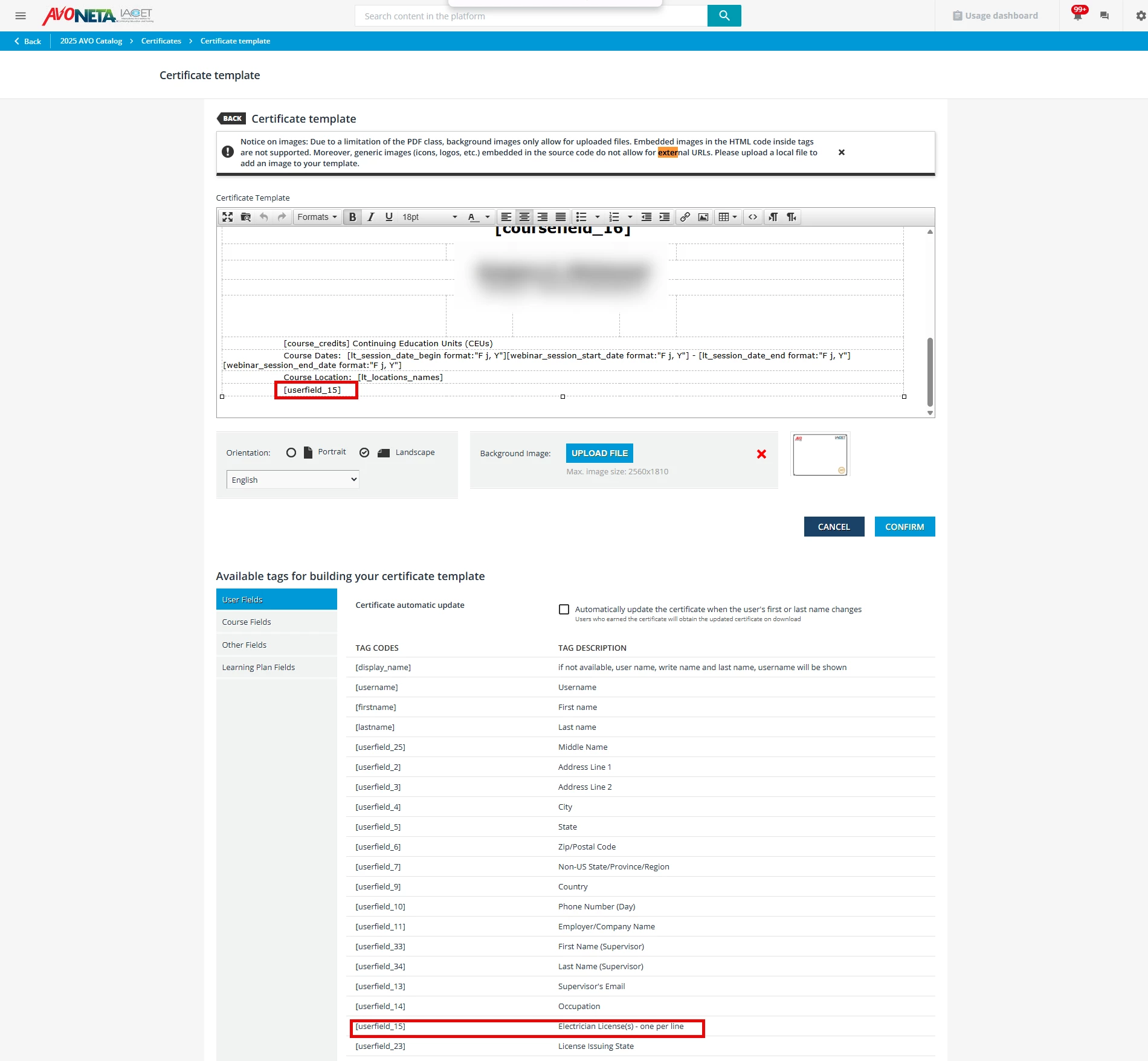Insert a bullet list
This screenshot has height=1061, width=1148.
pos(581,217)
